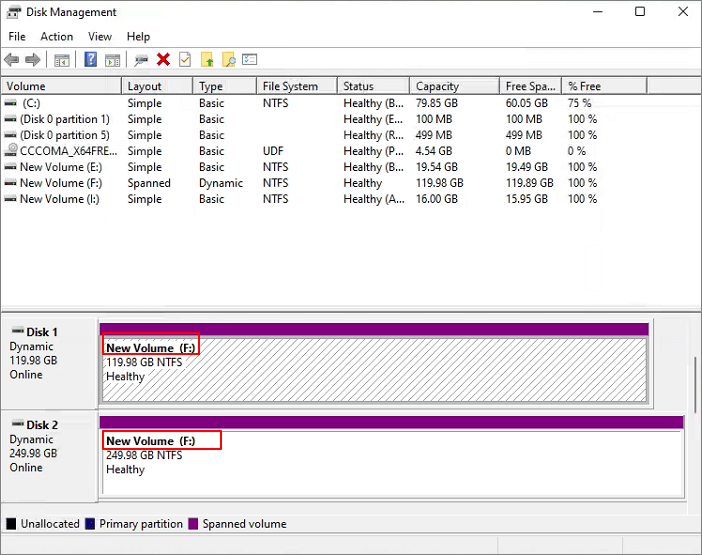The height and width of the screenshot is (555, 702).
Task: Click the Connect/Refresh drive toolbar icon
Action: [x=141, y=60]
